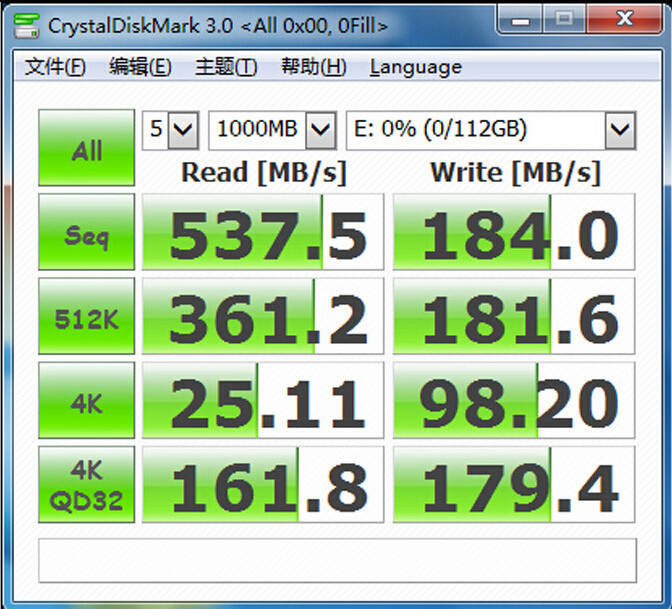Click the Read [MB/s] column header
672x609 pixels.
264,173
